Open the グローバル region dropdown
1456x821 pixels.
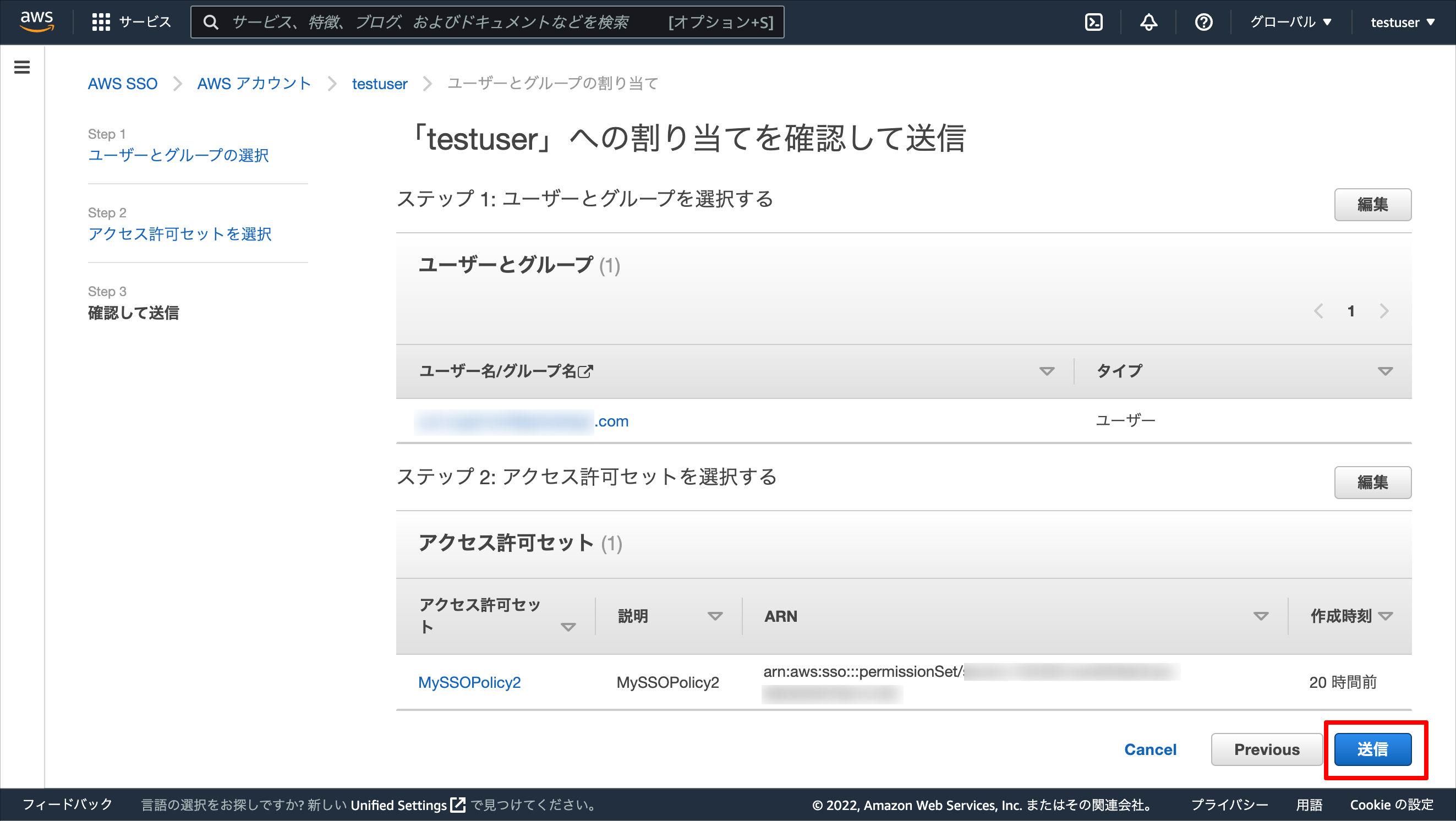pos(1290,22)
